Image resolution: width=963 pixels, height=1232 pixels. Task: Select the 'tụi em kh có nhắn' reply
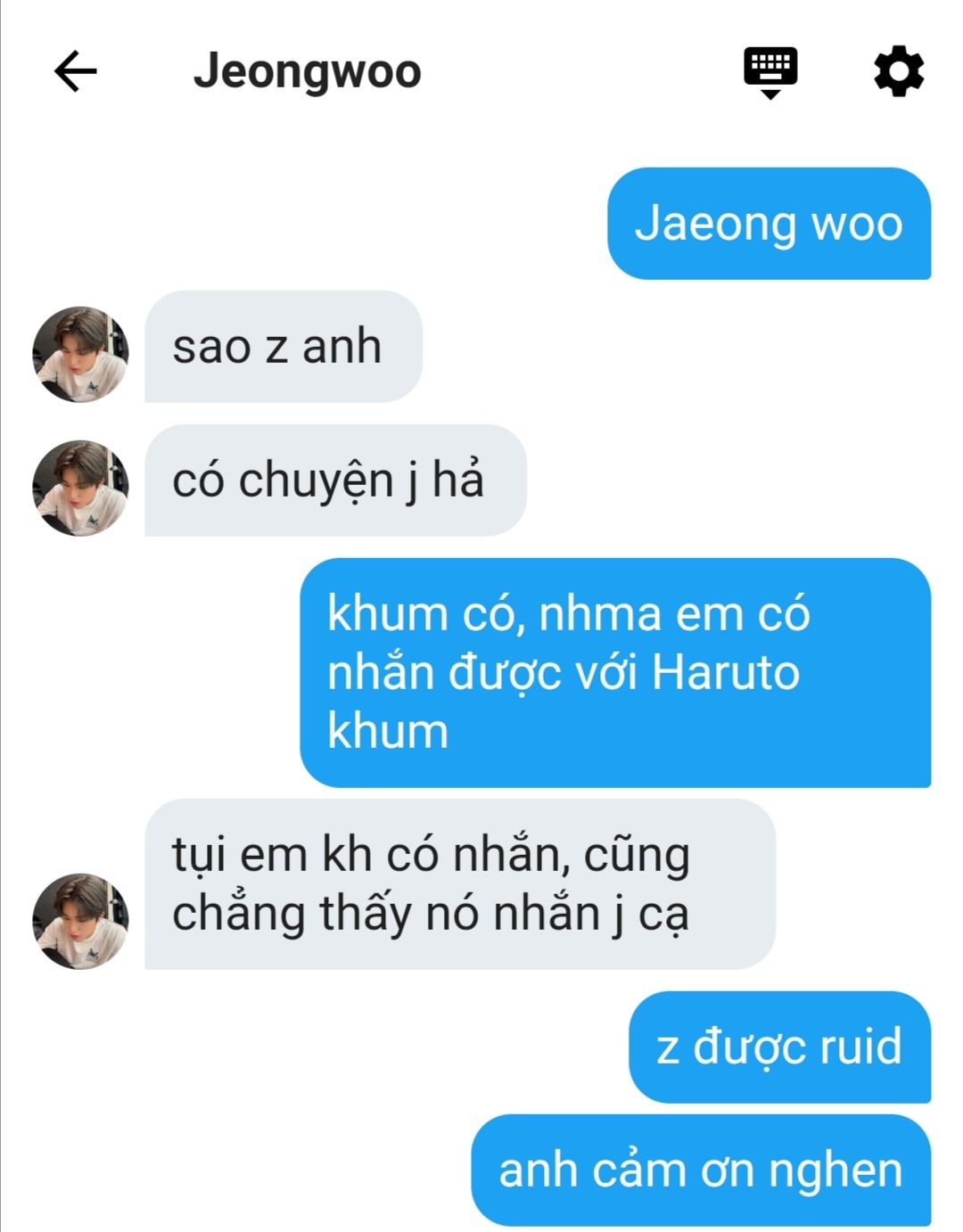460,883
